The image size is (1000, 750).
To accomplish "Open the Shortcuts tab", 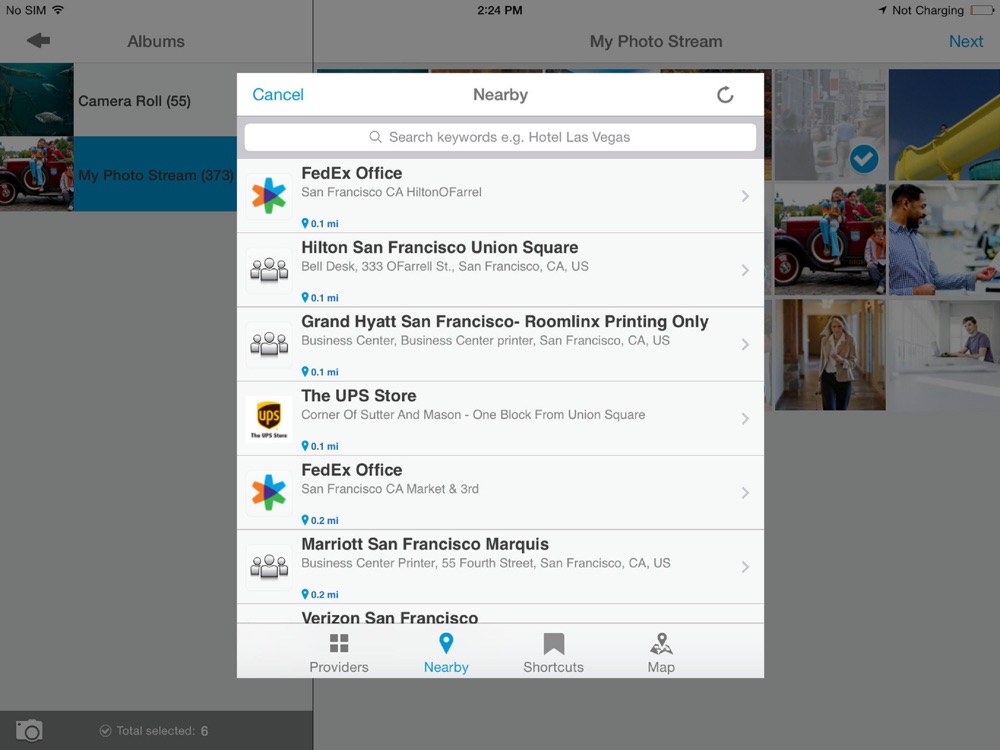I will [x=554, y=653].
